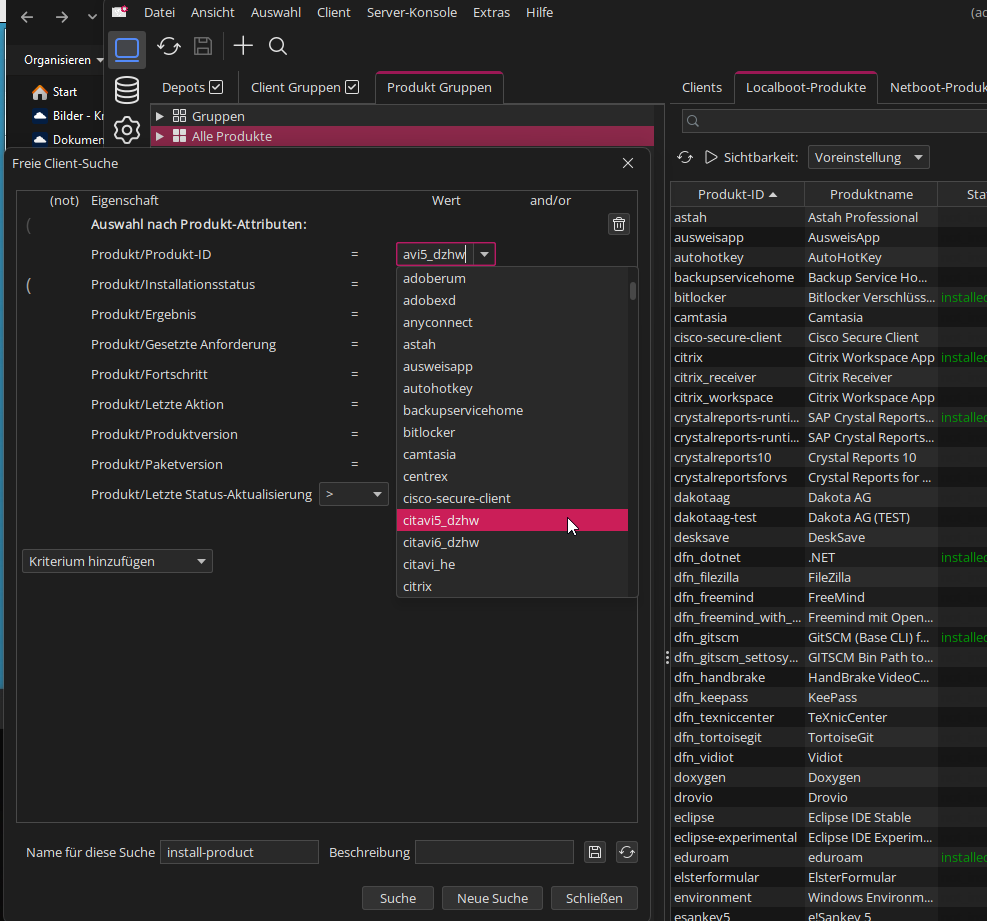
Task: Save this search with the disk icon
Action: coord(595,852)
